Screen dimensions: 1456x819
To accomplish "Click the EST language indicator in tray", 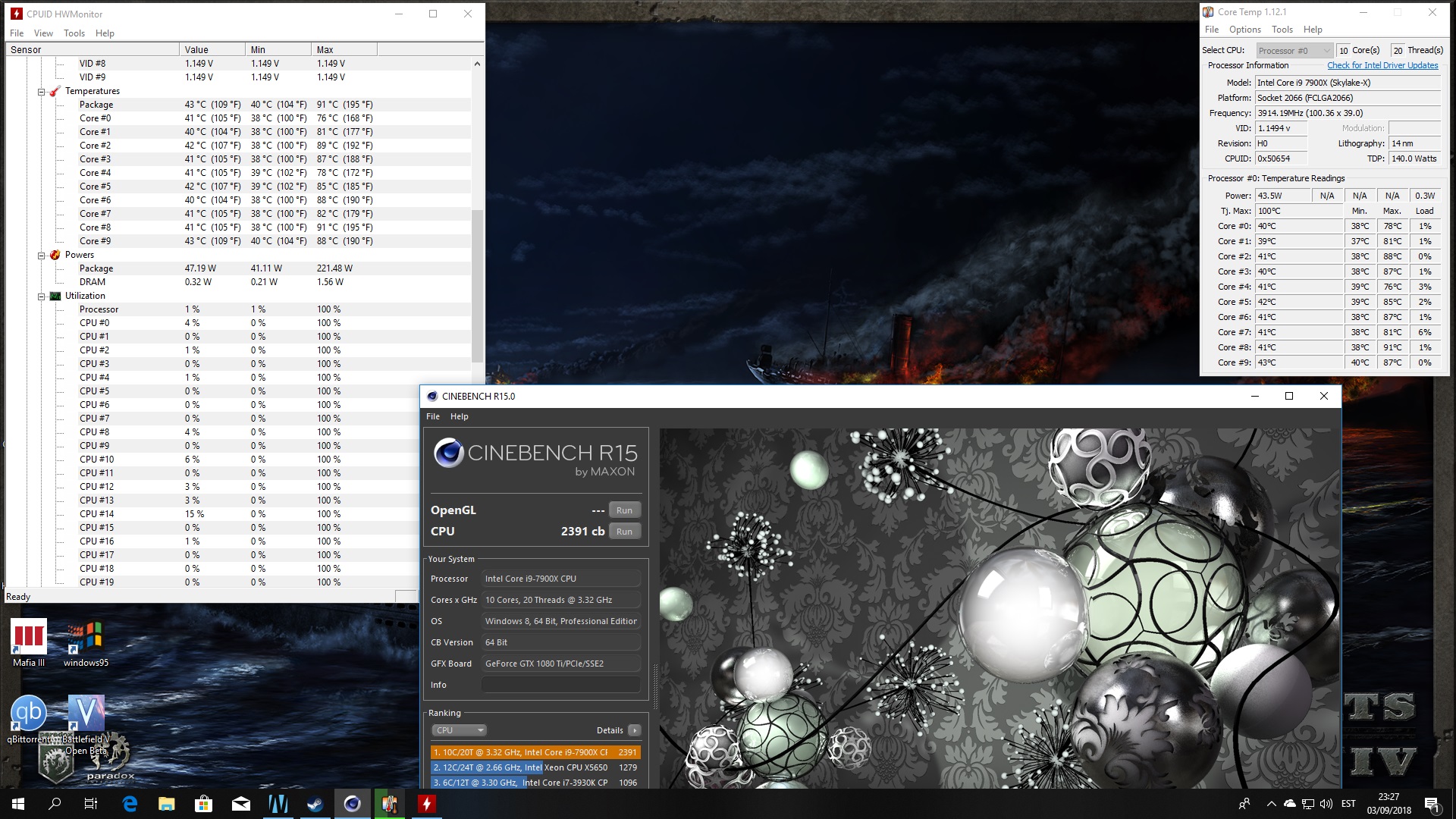I will pyautogui.click(x=1348, y=804).
